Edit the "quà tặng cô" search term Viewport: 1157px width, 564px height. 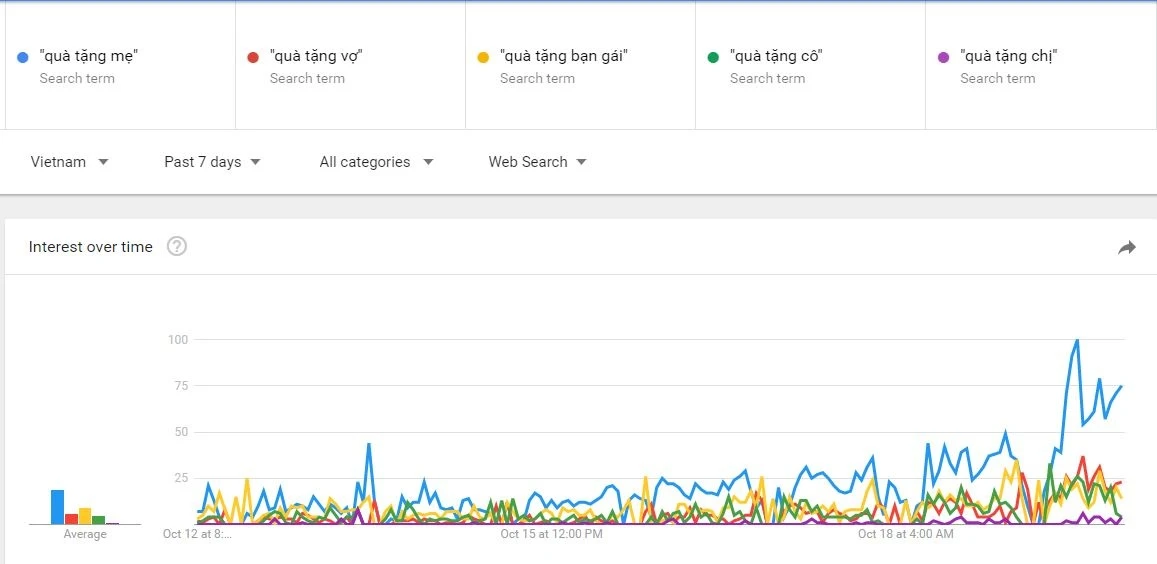pos(776,56)
